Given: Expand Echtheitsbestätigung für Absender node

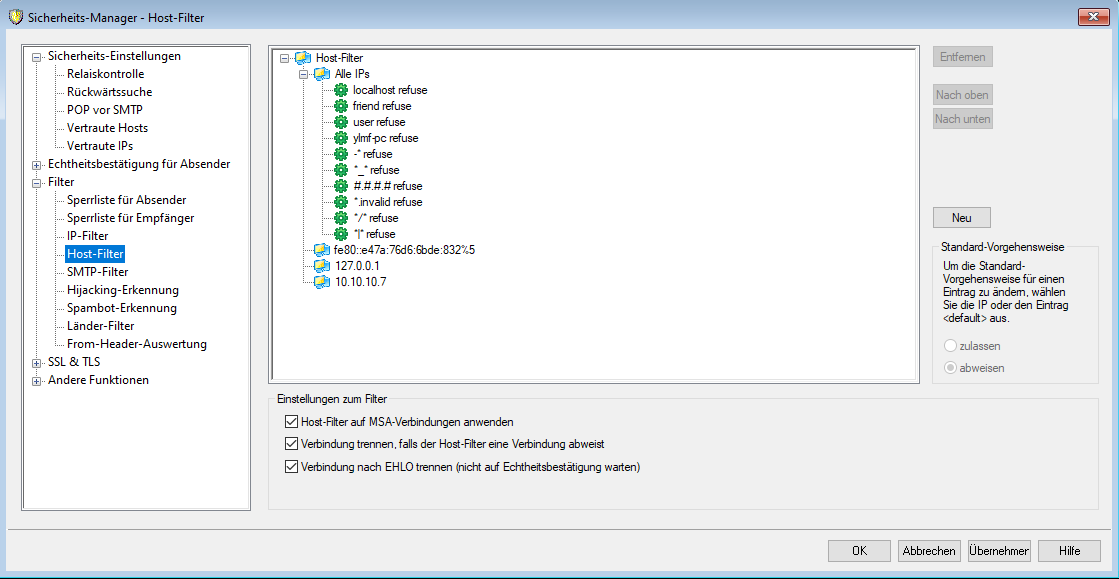Looking at the screenshot, I should [37, 165].
